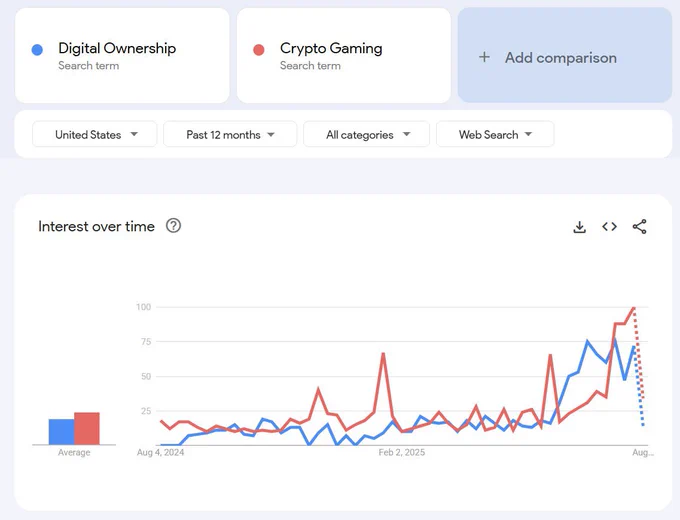Click the red line peak at 100

click(634, 307)
